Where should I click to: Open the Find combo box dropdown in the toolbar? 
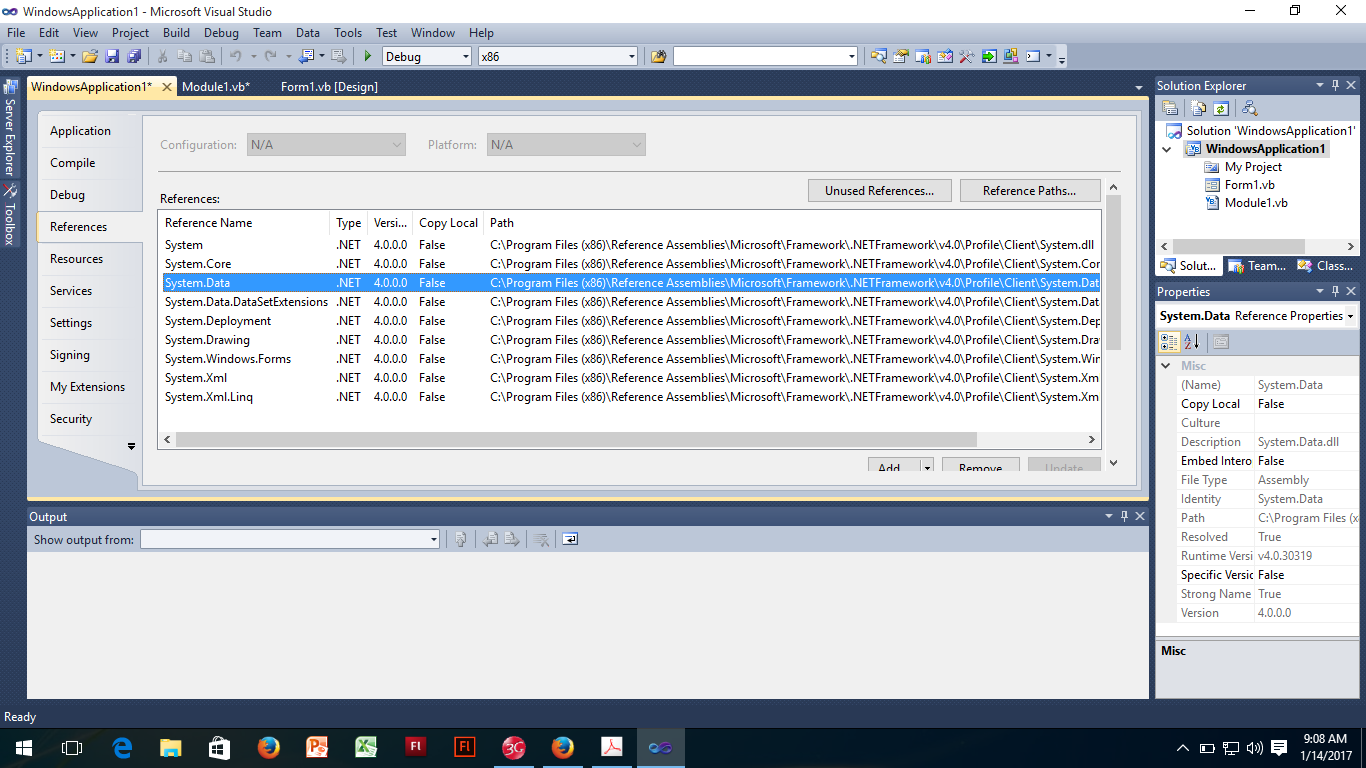click(852, 56)
